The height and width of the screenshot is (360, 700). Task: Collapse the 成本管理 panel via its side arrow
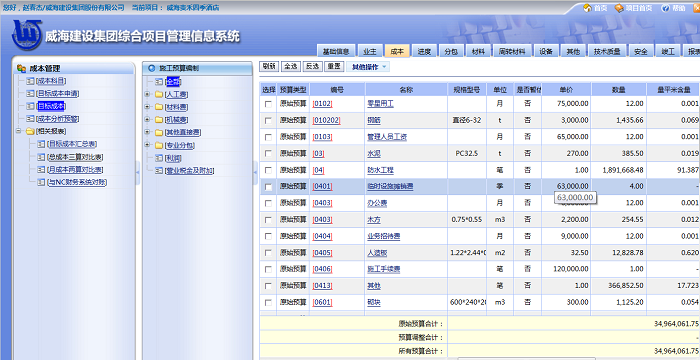click(138, 173)
